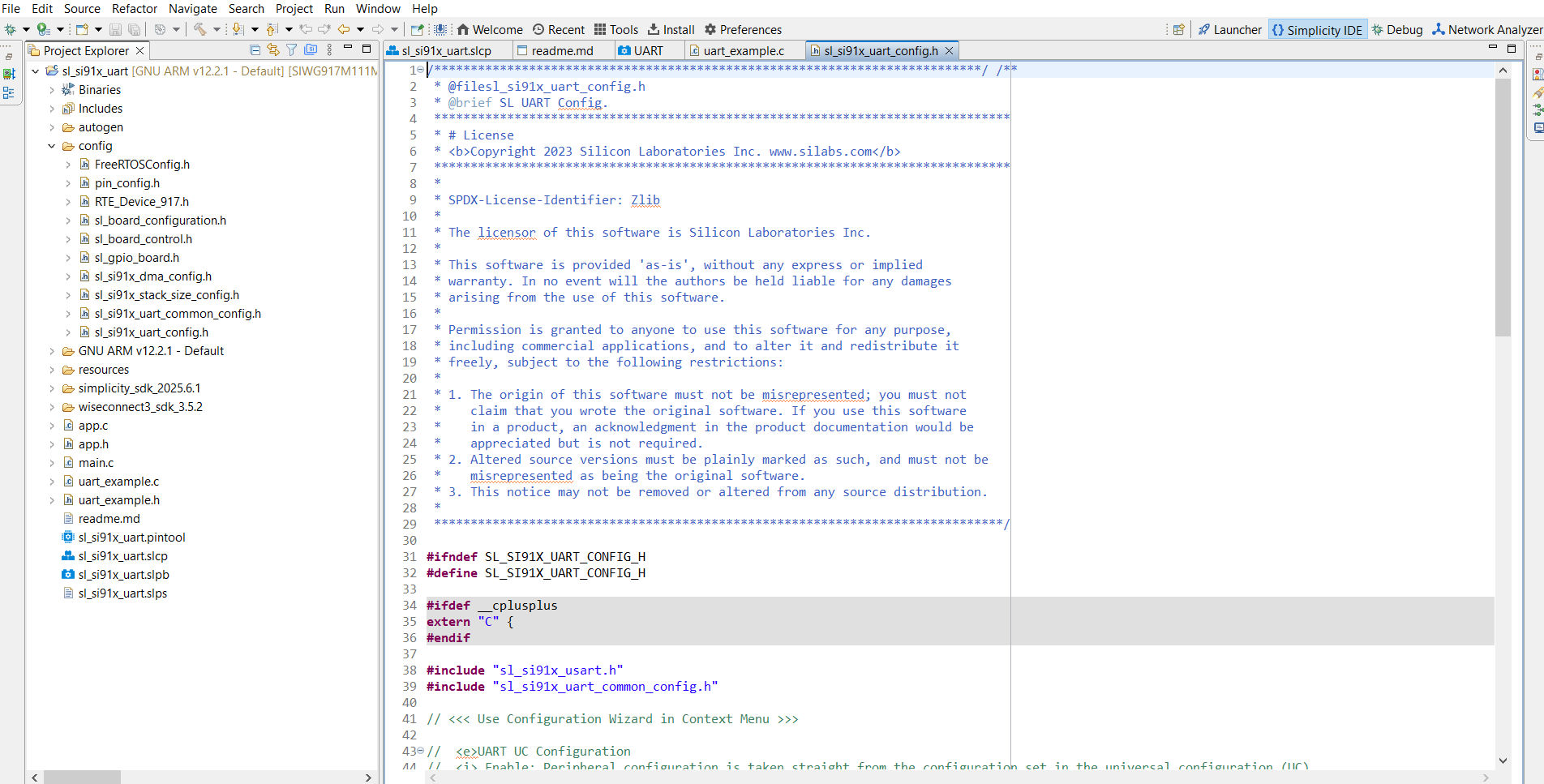This screenshot has height=784, width=1544.
Task: Click the editor scroll-down arrow
Action: 1503,760
